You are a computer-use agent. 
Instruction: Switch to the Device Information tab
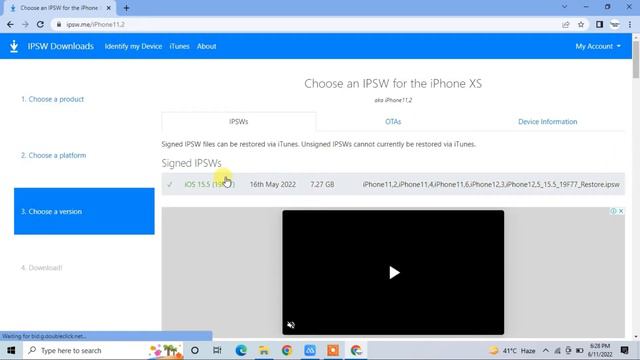click(x=547, y=122)
